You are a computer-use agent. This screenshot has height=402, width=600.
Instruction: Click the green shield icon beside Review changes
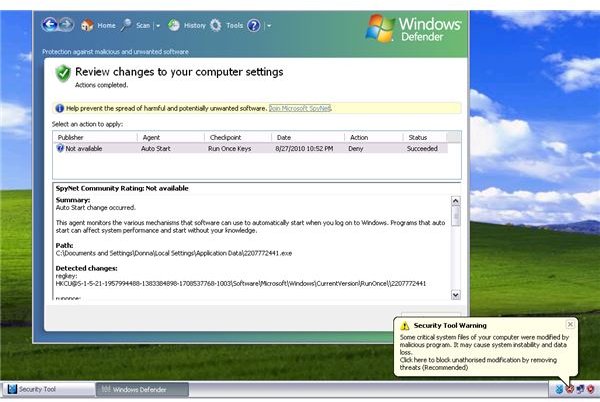63,73
